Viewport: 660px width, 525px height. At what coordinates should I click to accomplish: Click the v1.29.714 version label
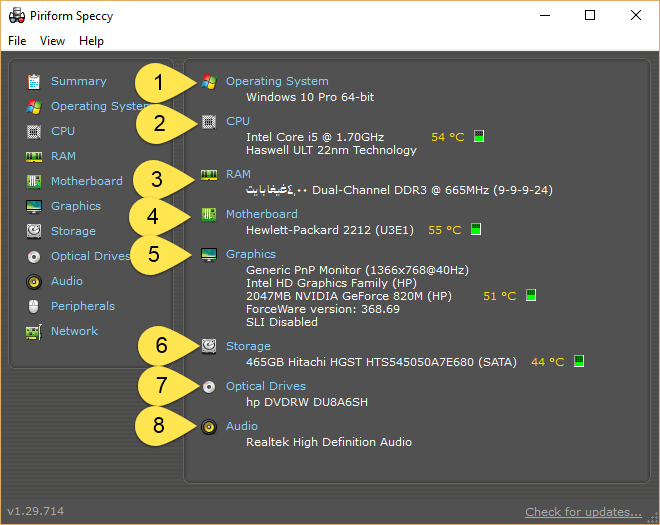point(36,511)
